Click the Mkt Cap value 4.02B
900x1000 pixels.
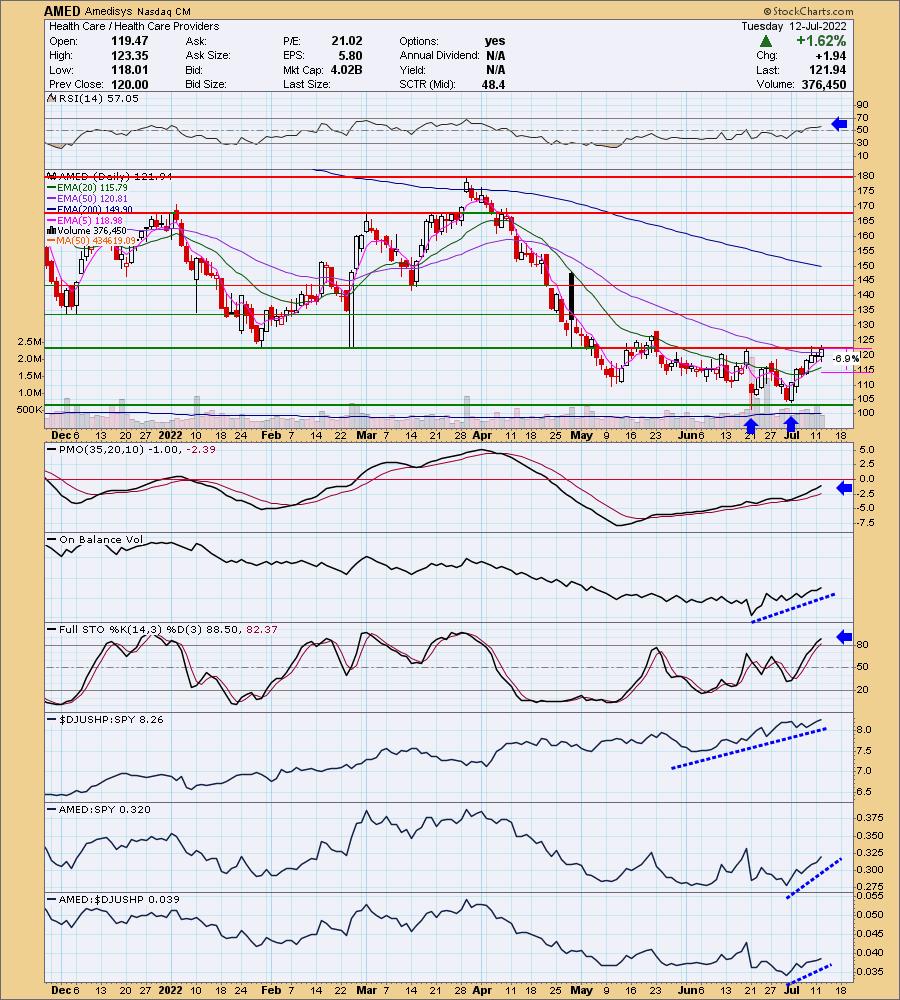346,70
